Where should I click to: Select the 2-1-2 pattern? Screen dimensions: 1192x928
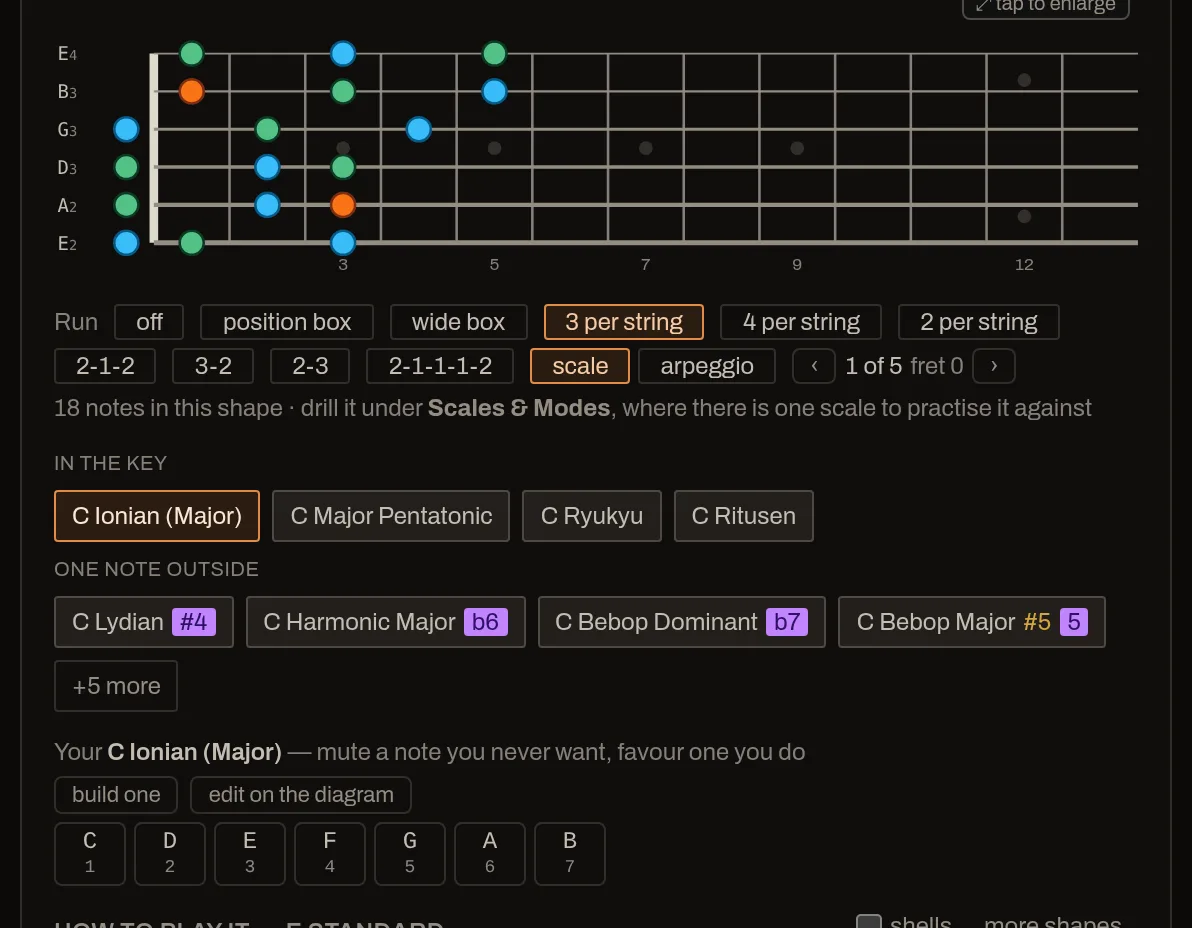point(105,366)
